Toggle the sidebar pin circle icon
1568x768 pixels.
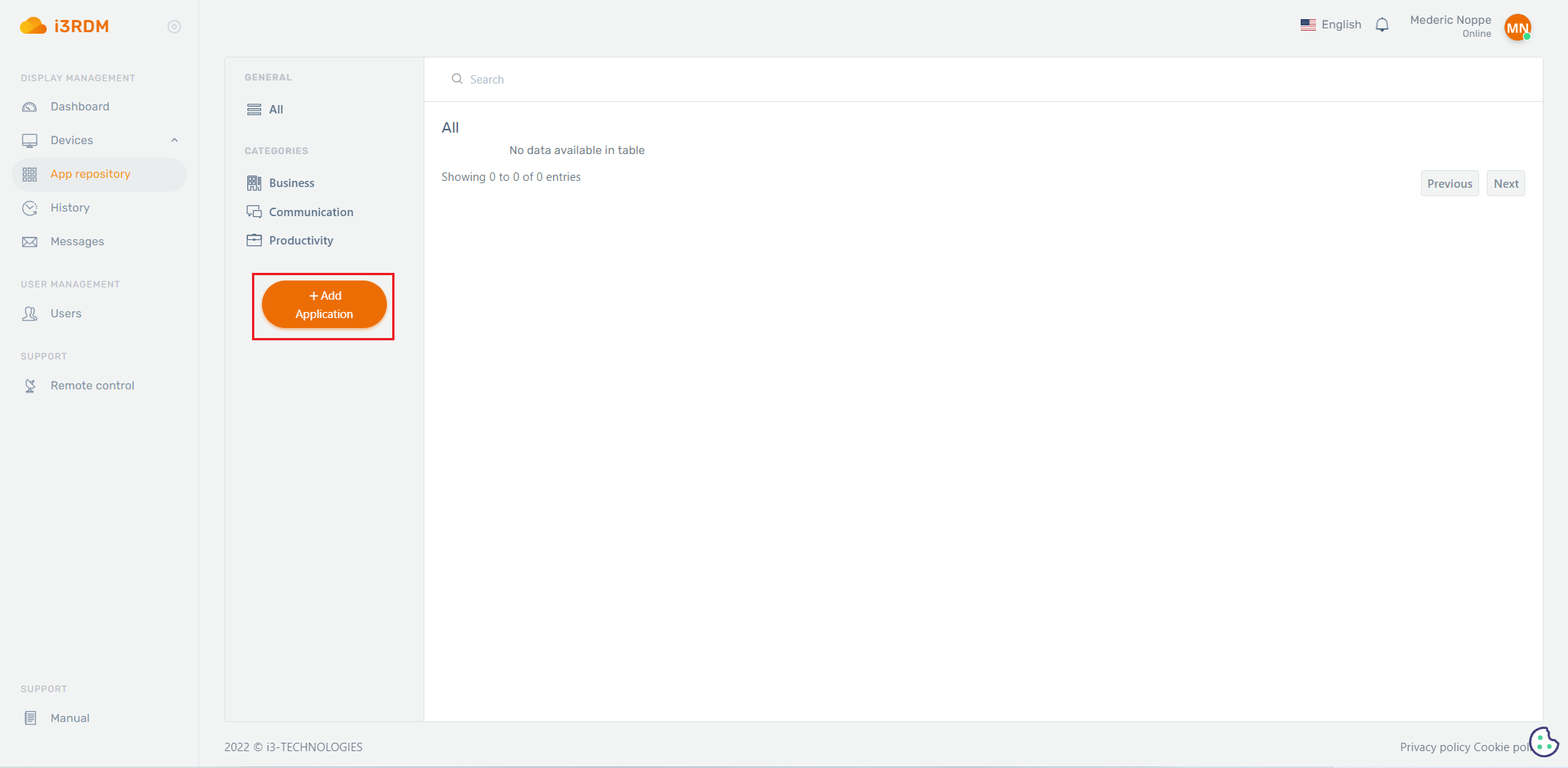(174, 27)
